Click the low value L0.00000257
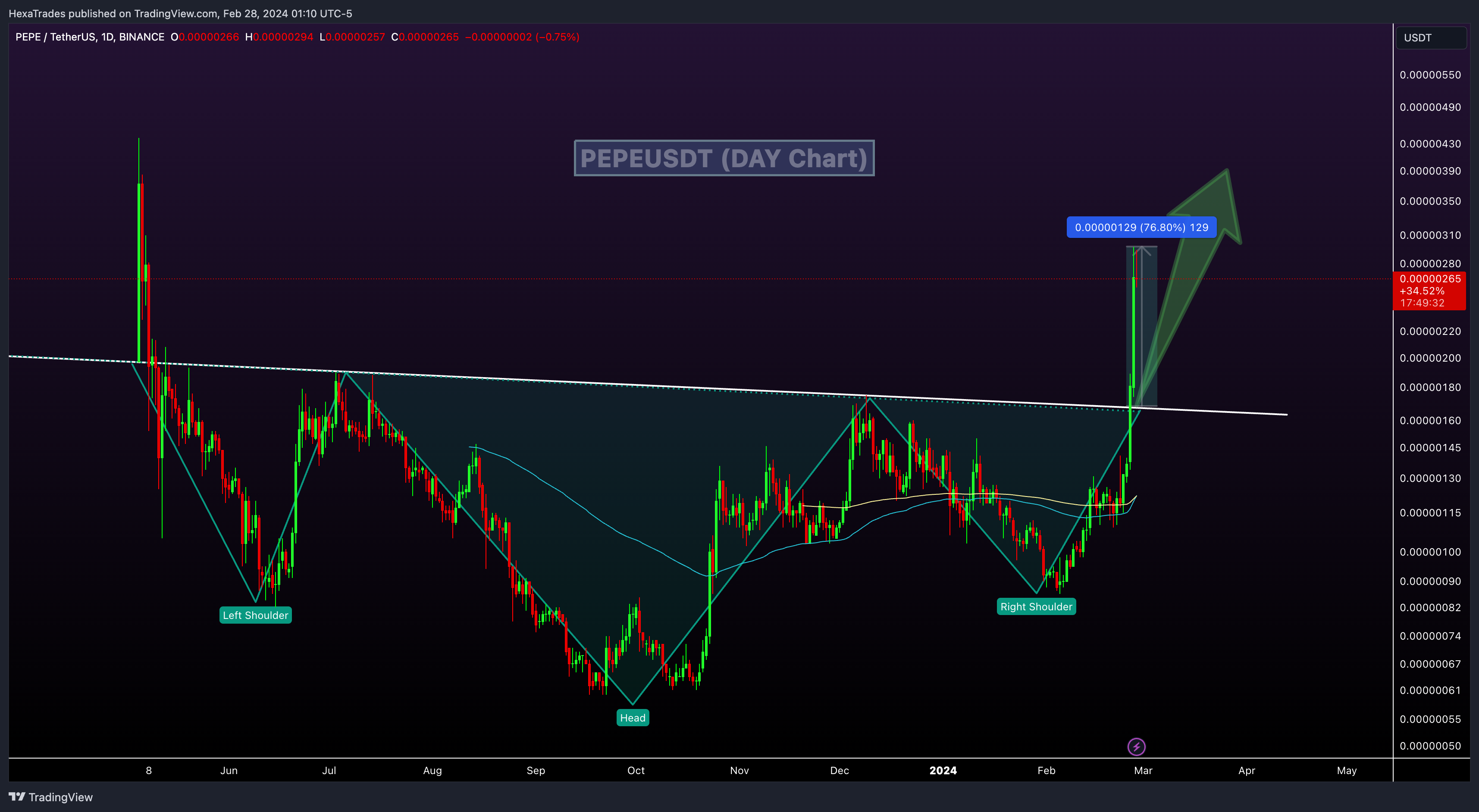The image size is (1479, 812). [352, 37]
